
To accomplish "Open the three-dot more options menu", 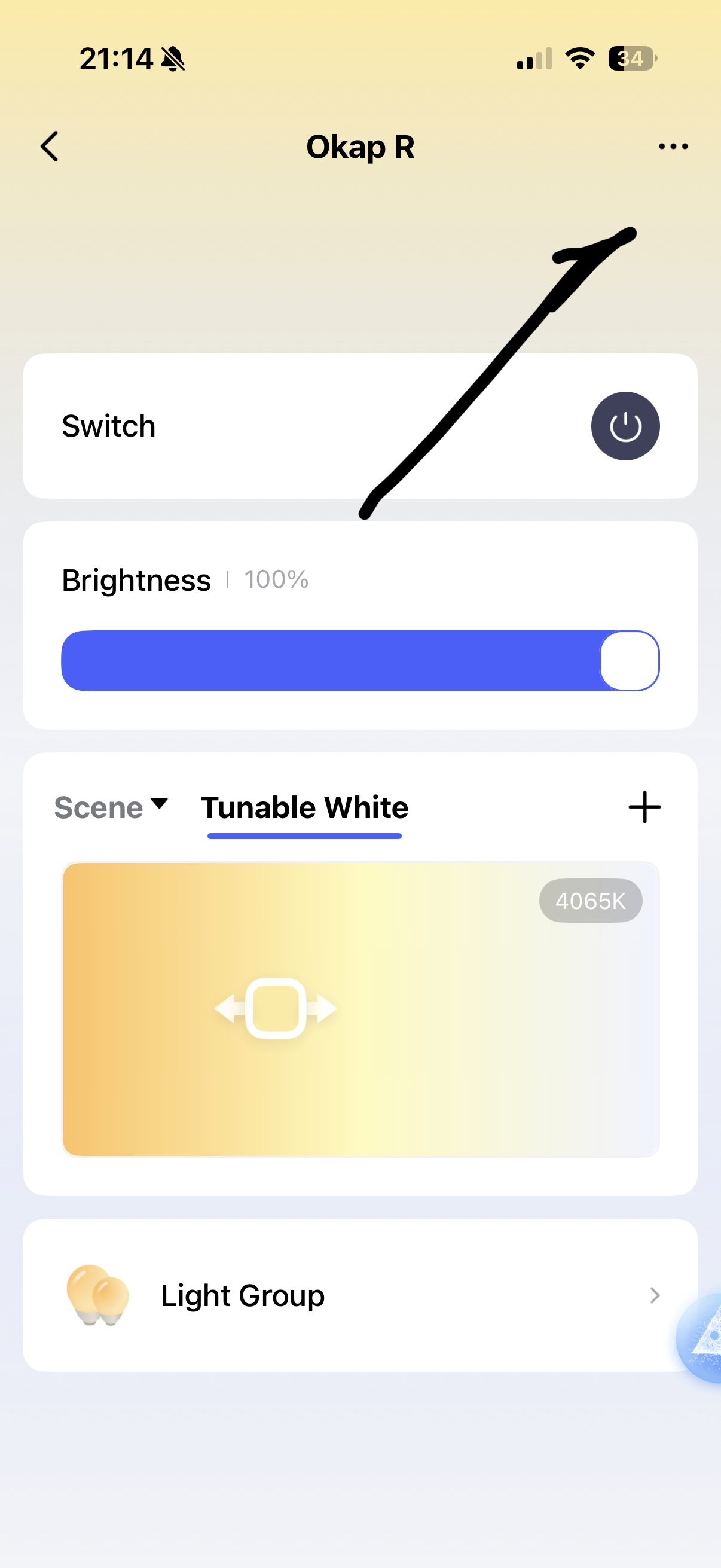I will click(673, 147).
